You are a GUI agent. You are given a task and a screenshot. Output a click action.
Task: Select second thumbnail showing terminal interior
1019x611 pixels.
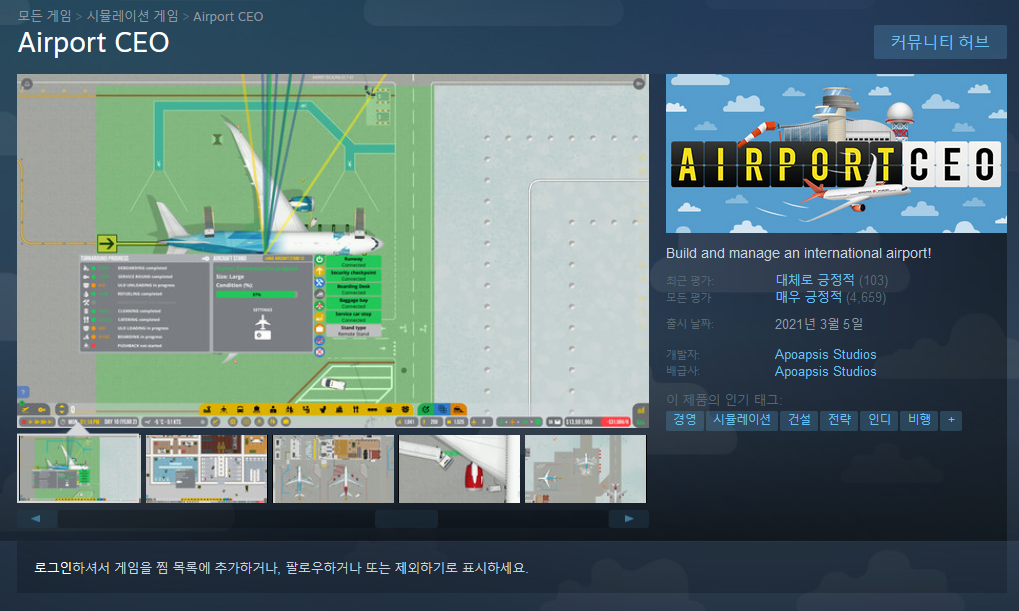206,469
